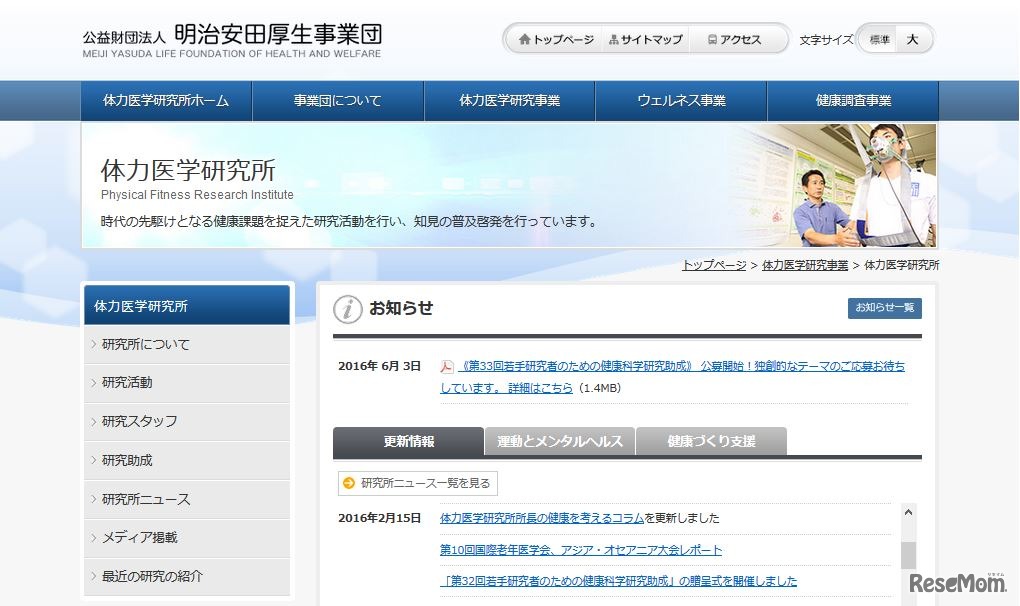Select the 標準 text size option

[x=880, y=39]
